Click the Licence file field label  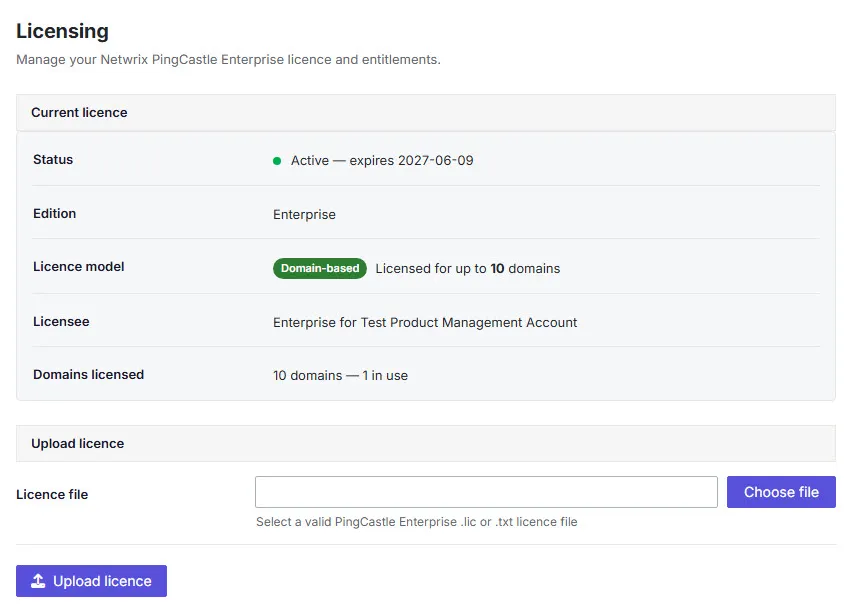point(52,494)
